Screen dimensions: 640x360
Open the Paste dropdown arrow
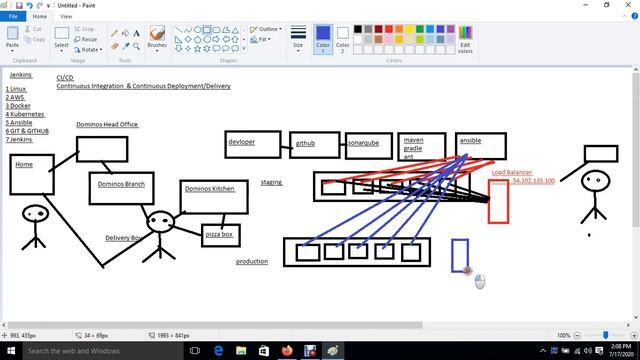tap(12, 51)
